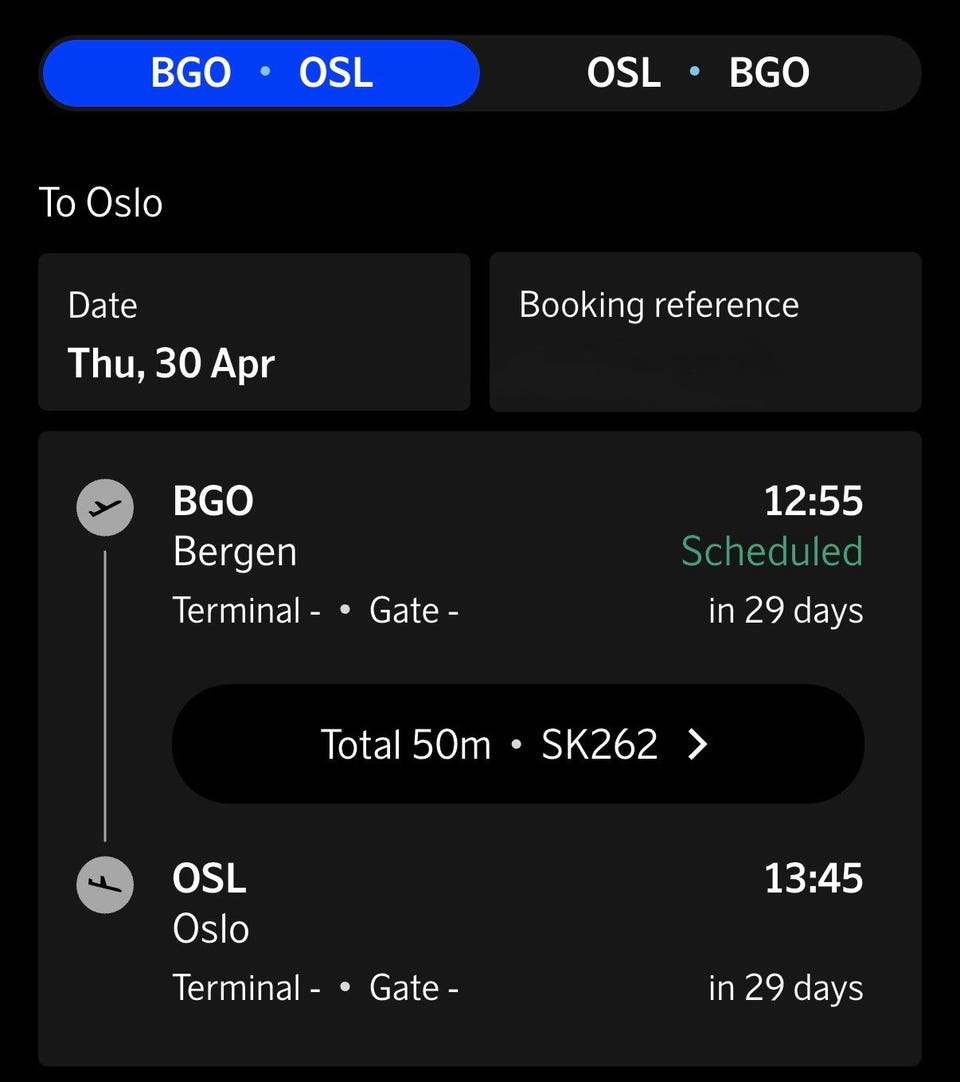This screenshot has width=960, height=1082.
Task: Click the 13:45 arrival time
Action: point(814,878)
